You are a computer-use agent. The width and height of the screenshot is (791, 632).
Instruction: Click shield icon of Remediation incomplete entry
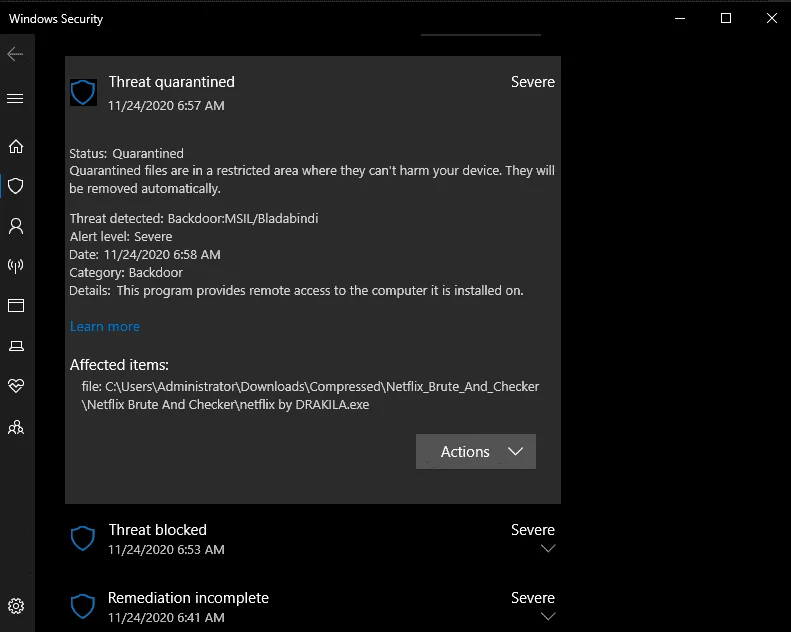(82, 606)
